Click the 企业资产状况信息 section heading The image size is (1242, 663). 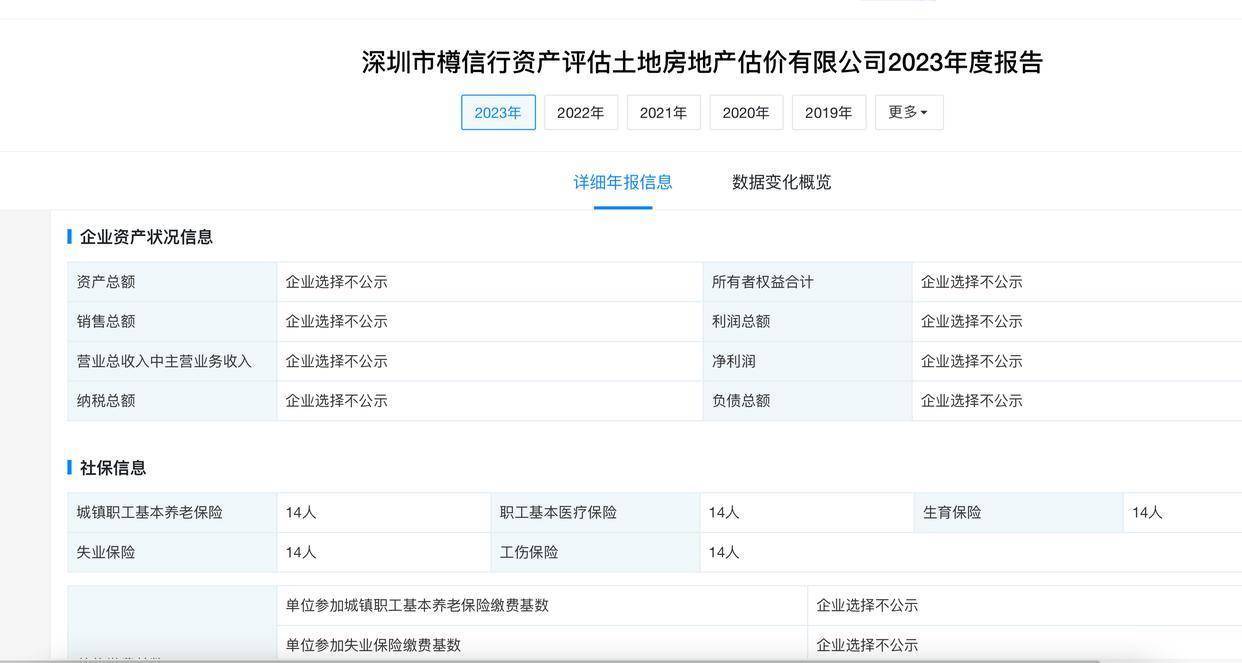146,237
